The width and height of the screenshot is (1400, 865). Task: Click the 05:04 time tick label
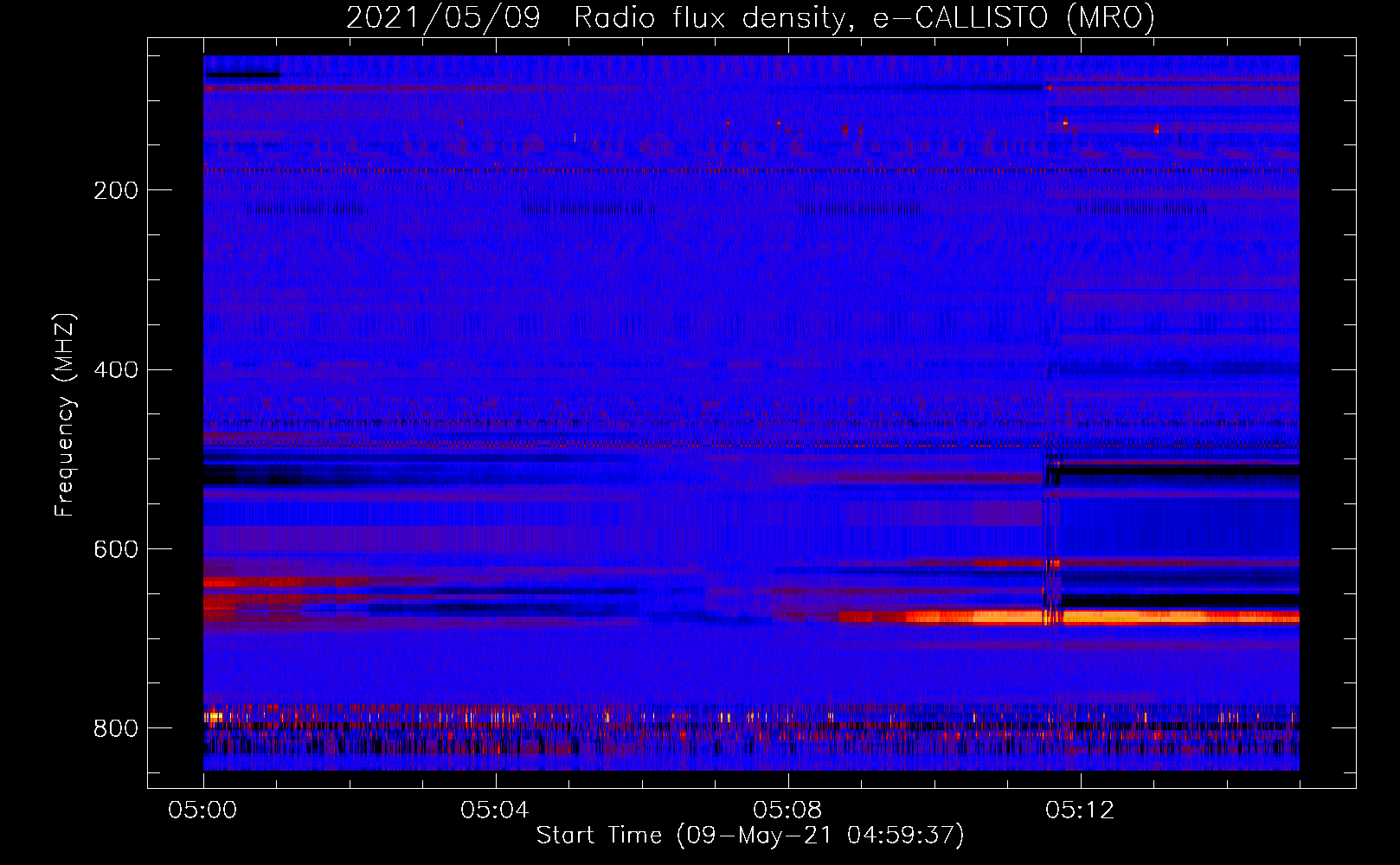(x=495, y=811)
